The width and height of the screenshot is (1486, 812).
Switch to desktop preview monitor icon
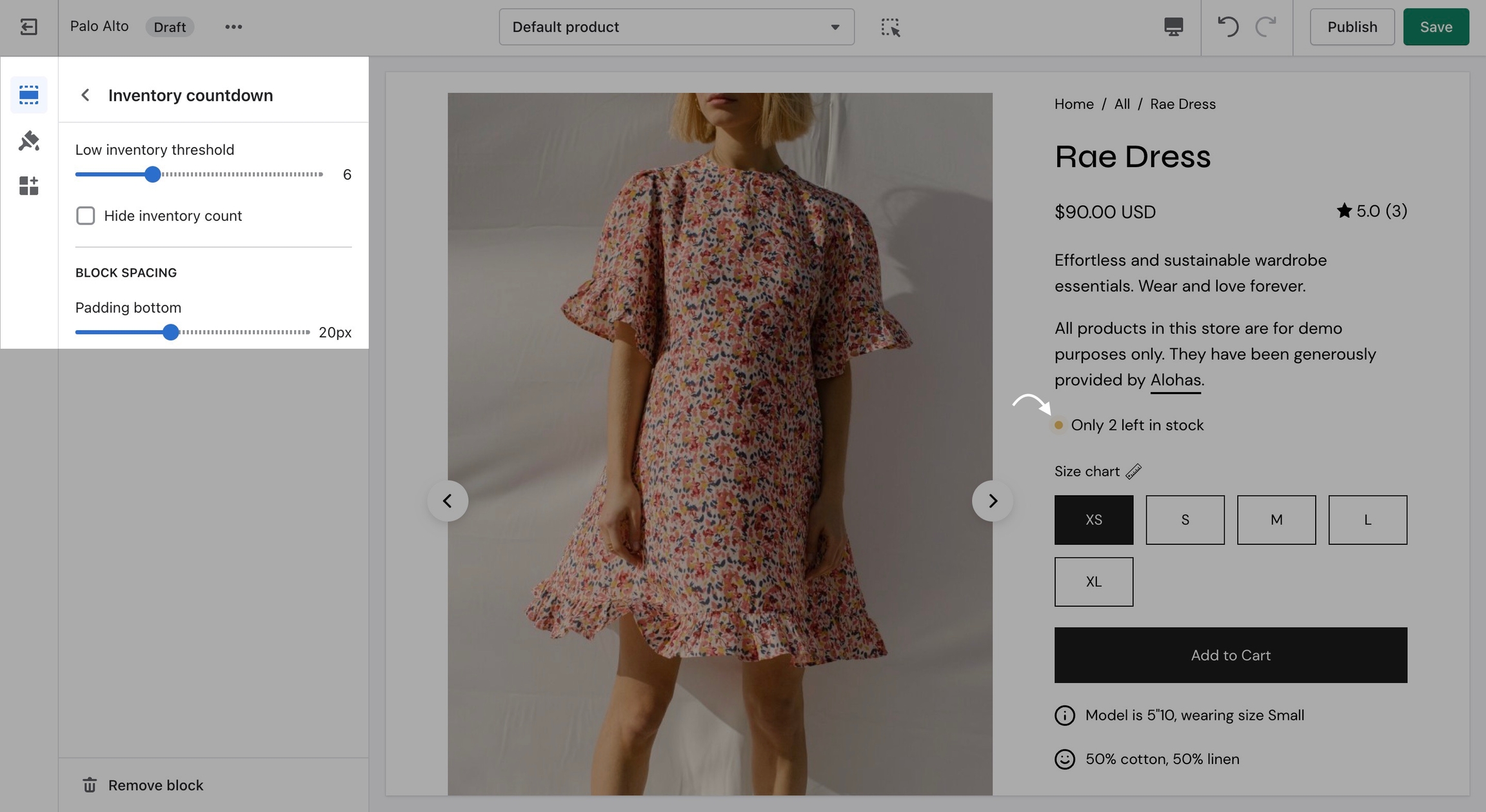point(1173,27)
